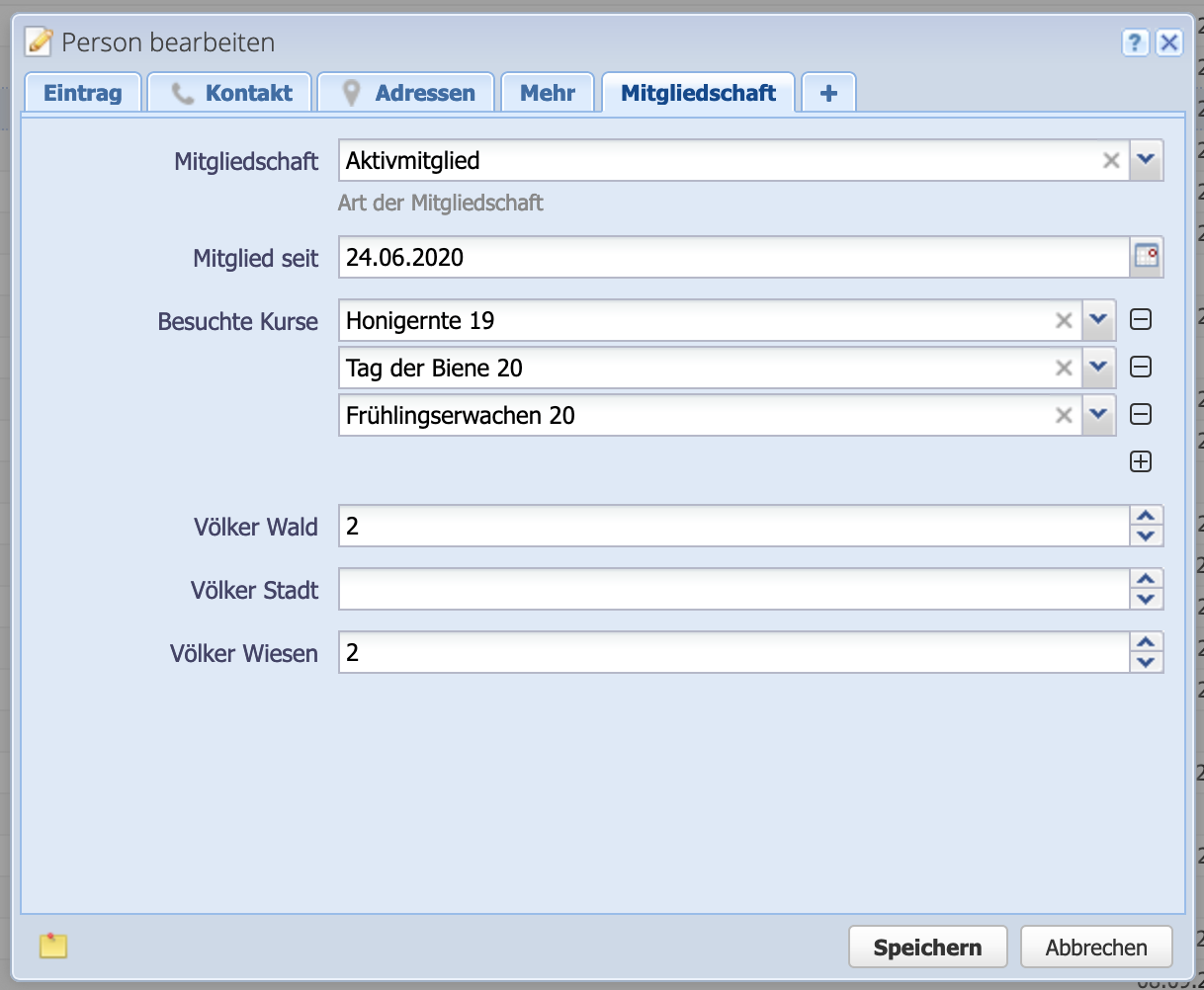Increase the Völker Wald count
Image resolution: width=1204 pixels, height=990 pixels.
[1146, 516]
